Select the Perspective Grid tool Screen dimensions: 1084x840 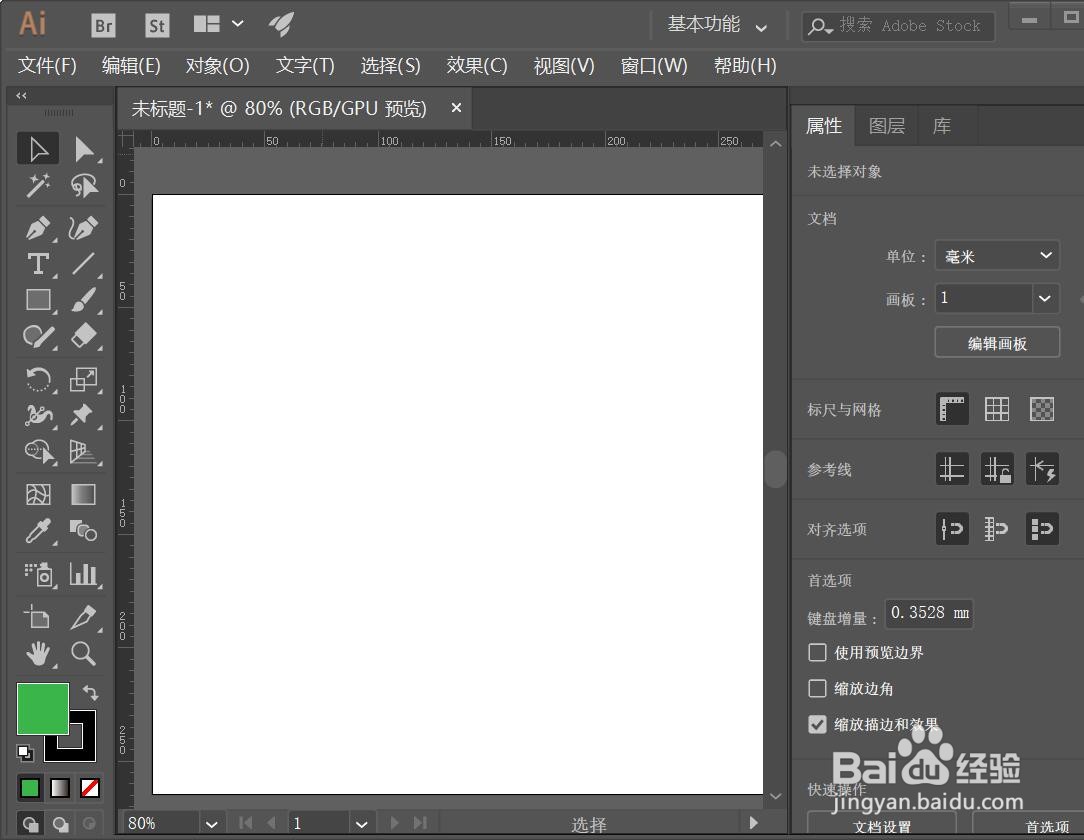(x=83, y=451)
